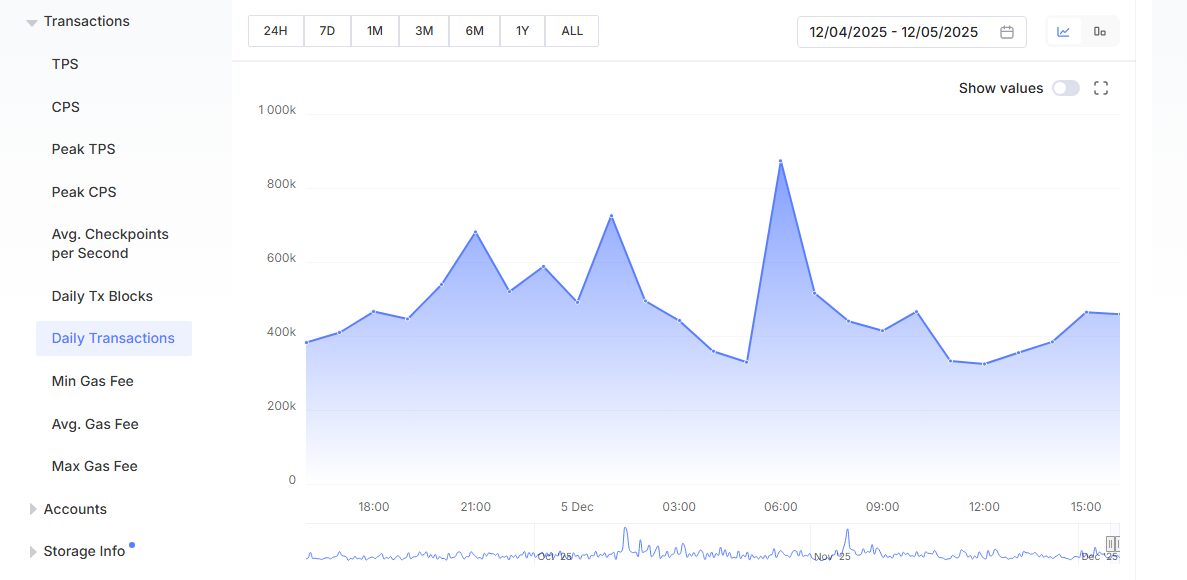View Avg. Checkpoints per Second

[110, 244]
